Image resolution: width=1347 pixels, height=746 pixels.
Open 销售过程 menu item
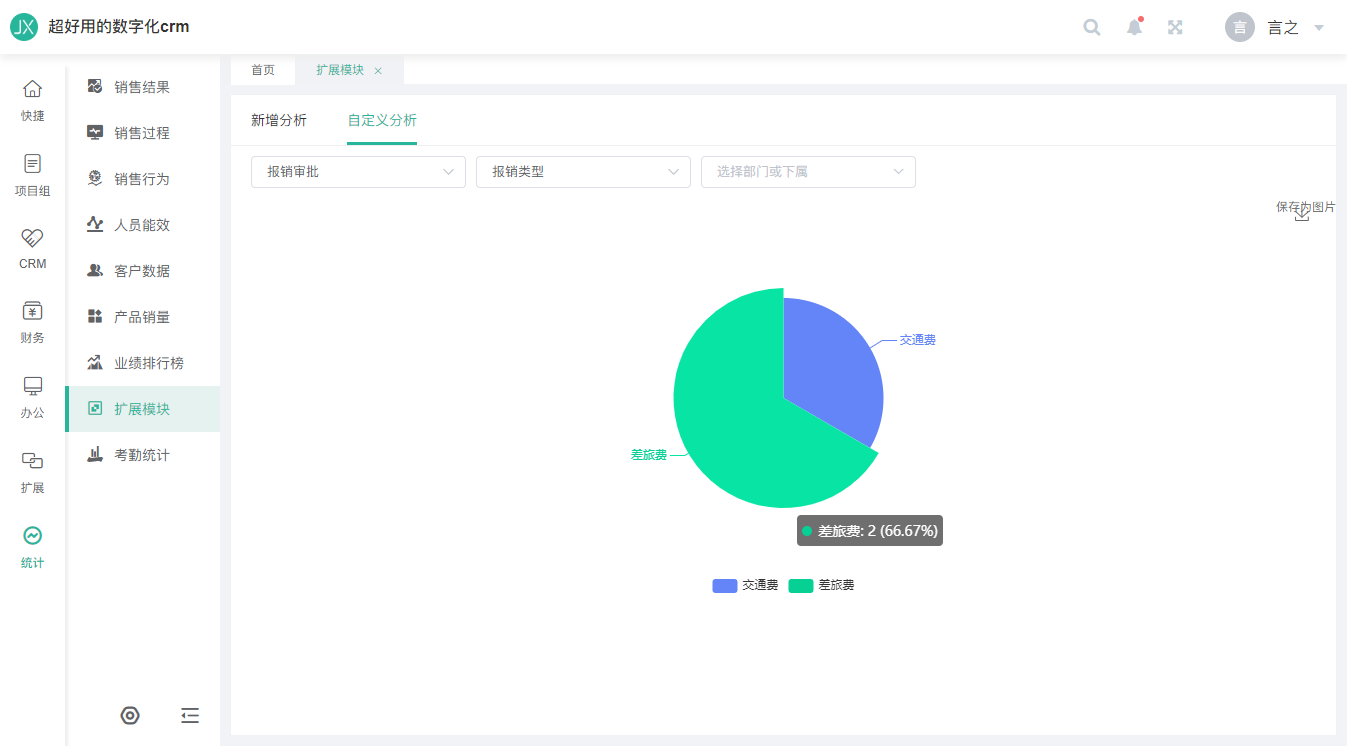[x=143, y=133]
